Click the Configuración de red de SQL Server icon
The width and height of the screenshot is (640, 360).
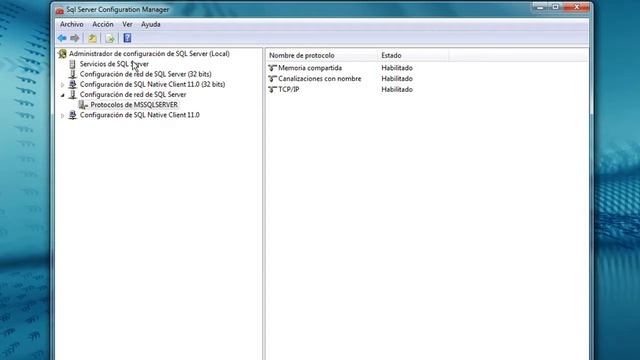[73, 95]
